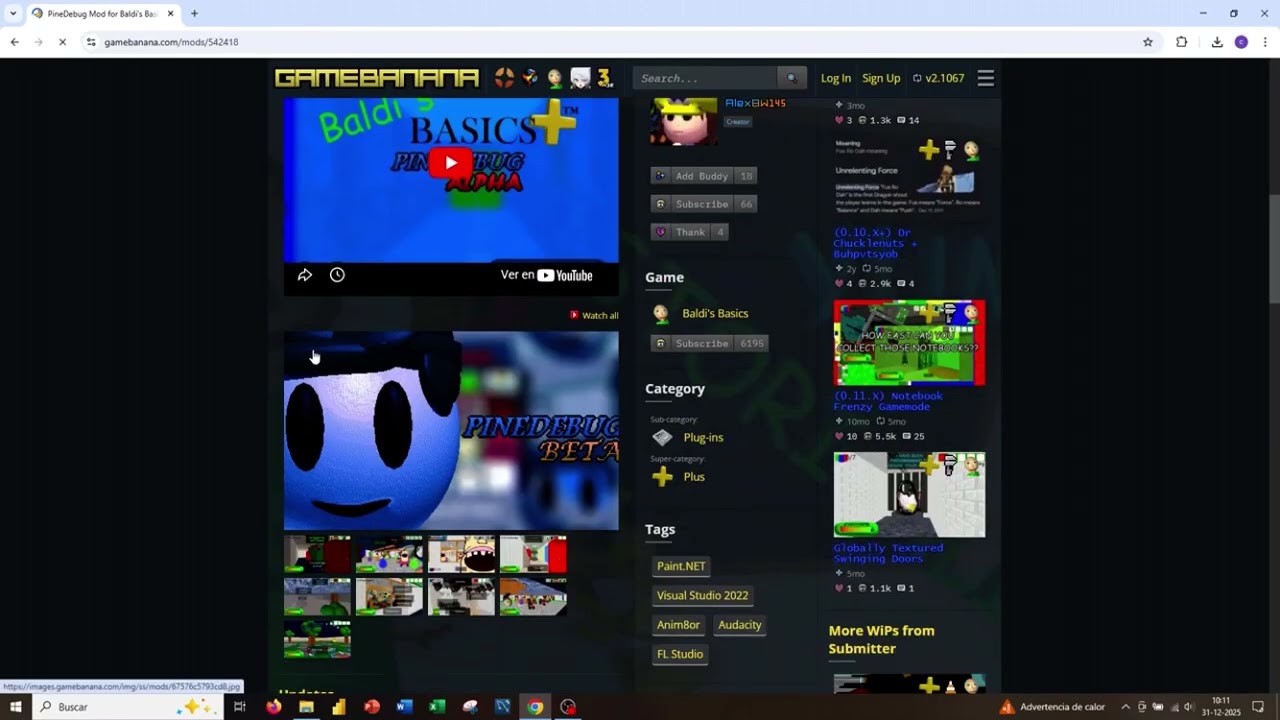The width and height of the screenshot is (1280, 720).
Task: Click the Watch all videos link
Action: point(595,315)
